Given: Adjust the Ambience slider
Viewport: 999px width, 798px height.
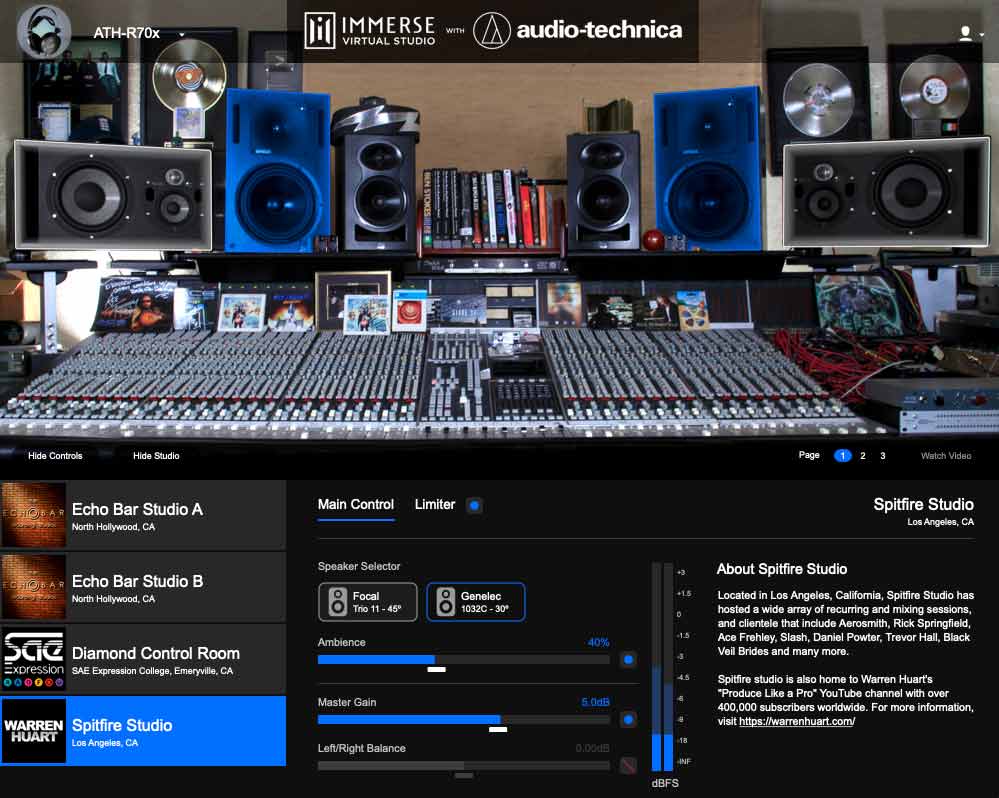Looking at the screenshot, I should point(435,660).
